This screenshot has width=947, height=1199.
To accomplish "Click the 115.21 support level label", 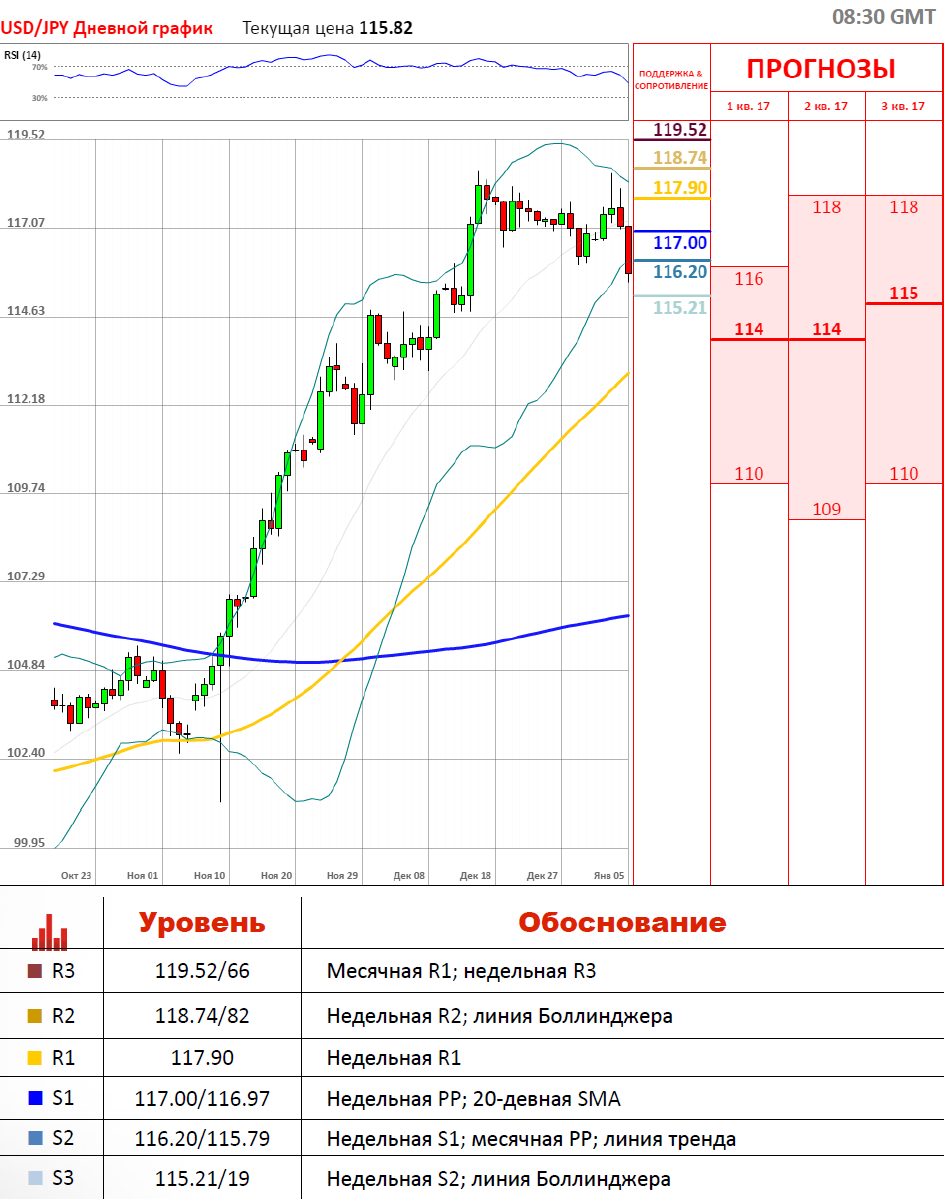I will pos(679,307).
